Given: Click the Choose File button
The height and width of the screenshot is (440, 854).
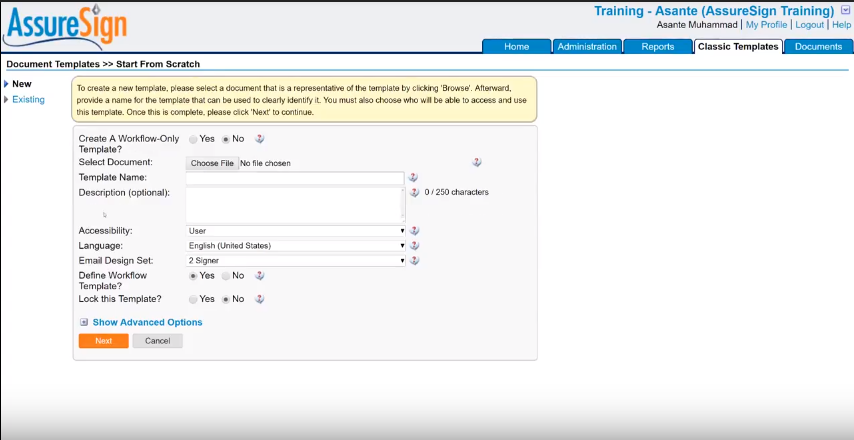Looking at the screenshot, I should [212, 163].
